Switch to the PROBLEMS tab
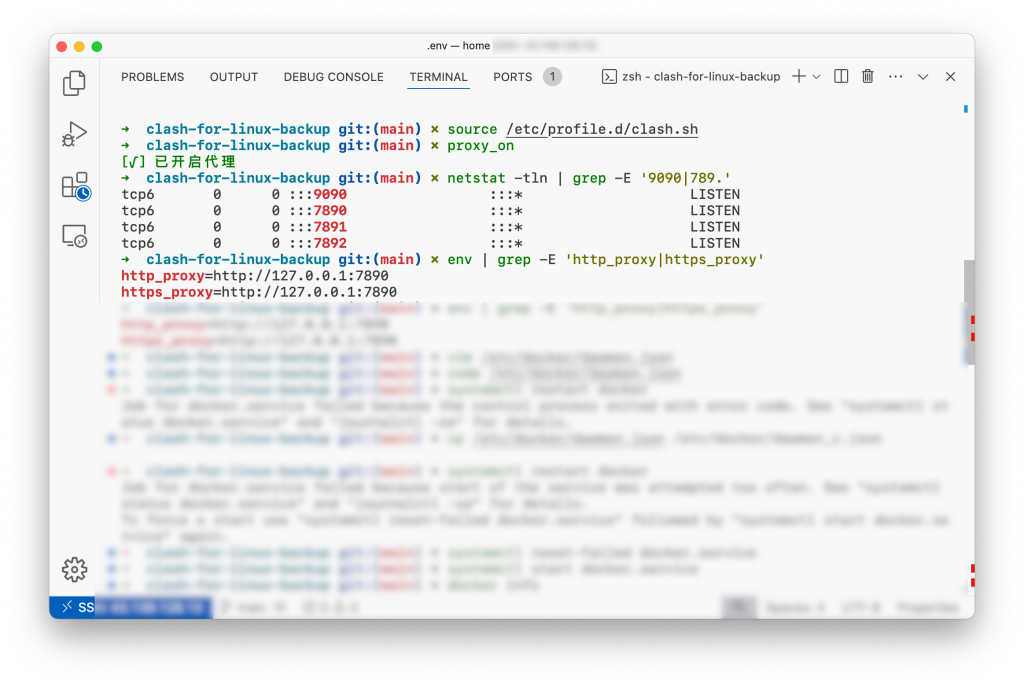Image resolution: width=1024 pixels, height=684 pixels. (x=152, y=77)
